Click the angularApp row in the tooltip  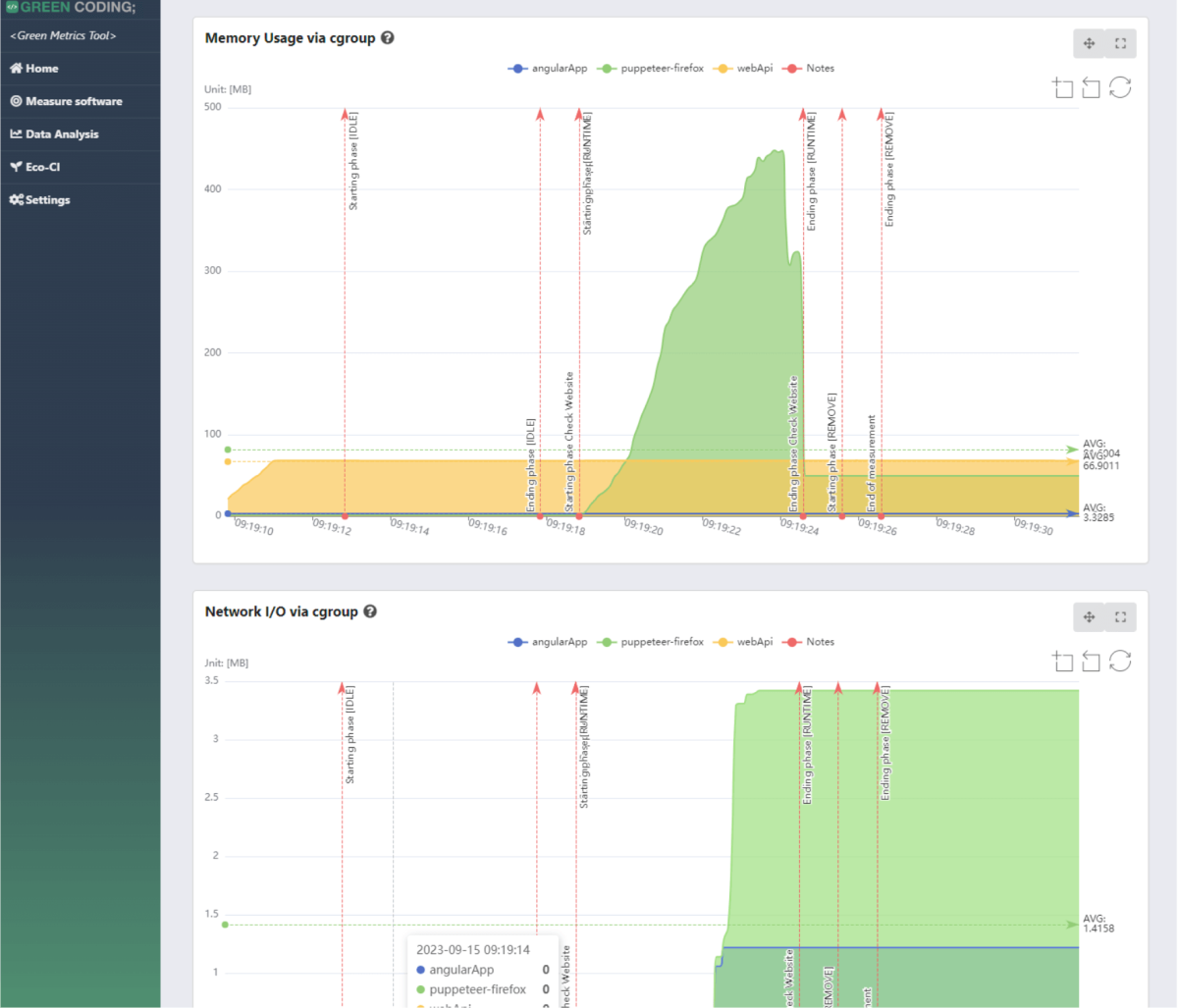click(x=483, y=970)
